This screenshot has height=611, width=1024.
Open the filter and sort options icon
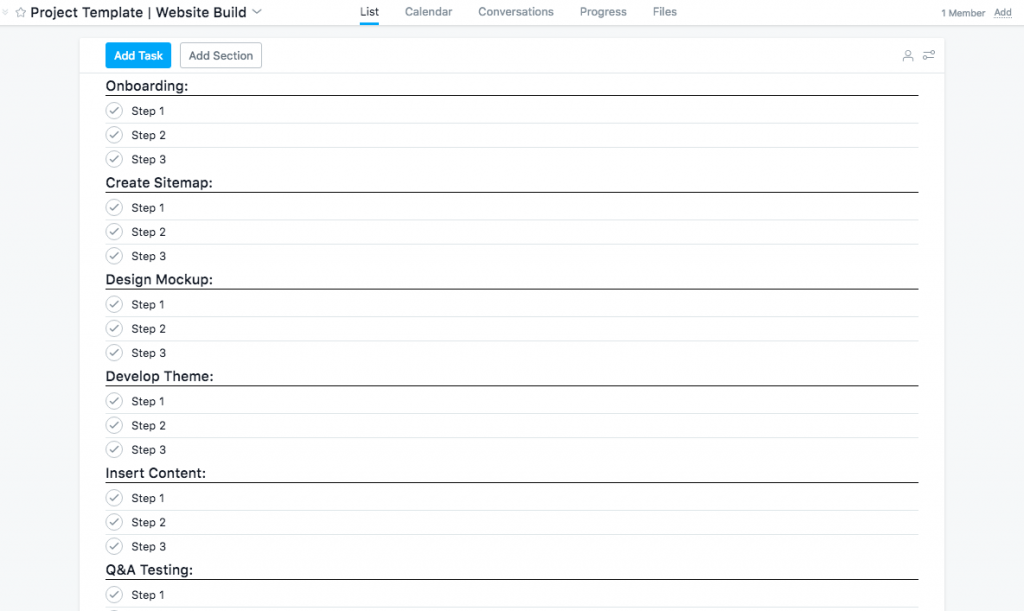[x=929, y=56]
